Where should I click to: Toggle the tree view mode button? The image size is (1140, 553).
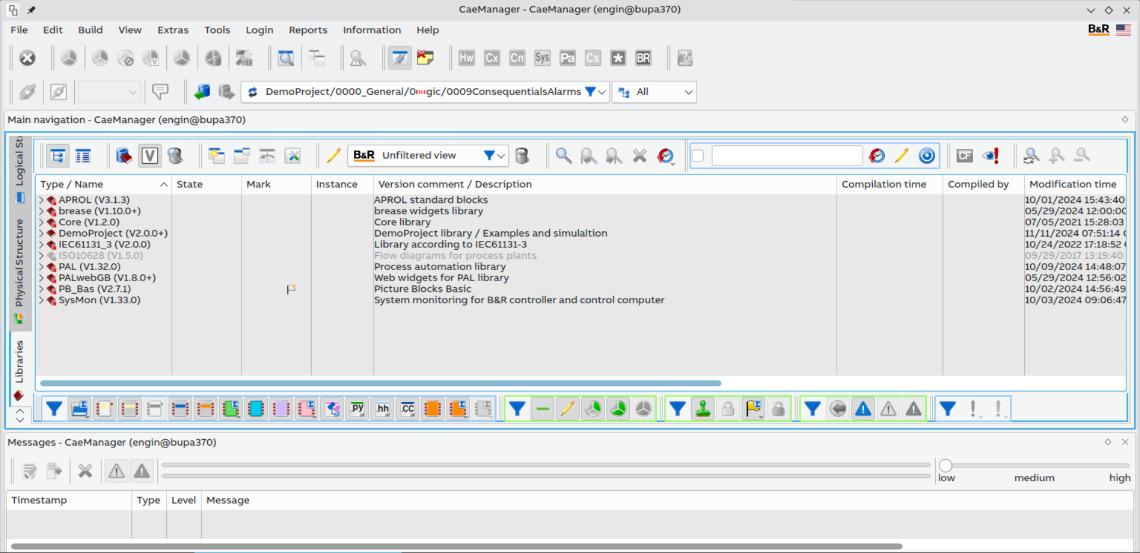pyautogui.click(x=58, y=156)
